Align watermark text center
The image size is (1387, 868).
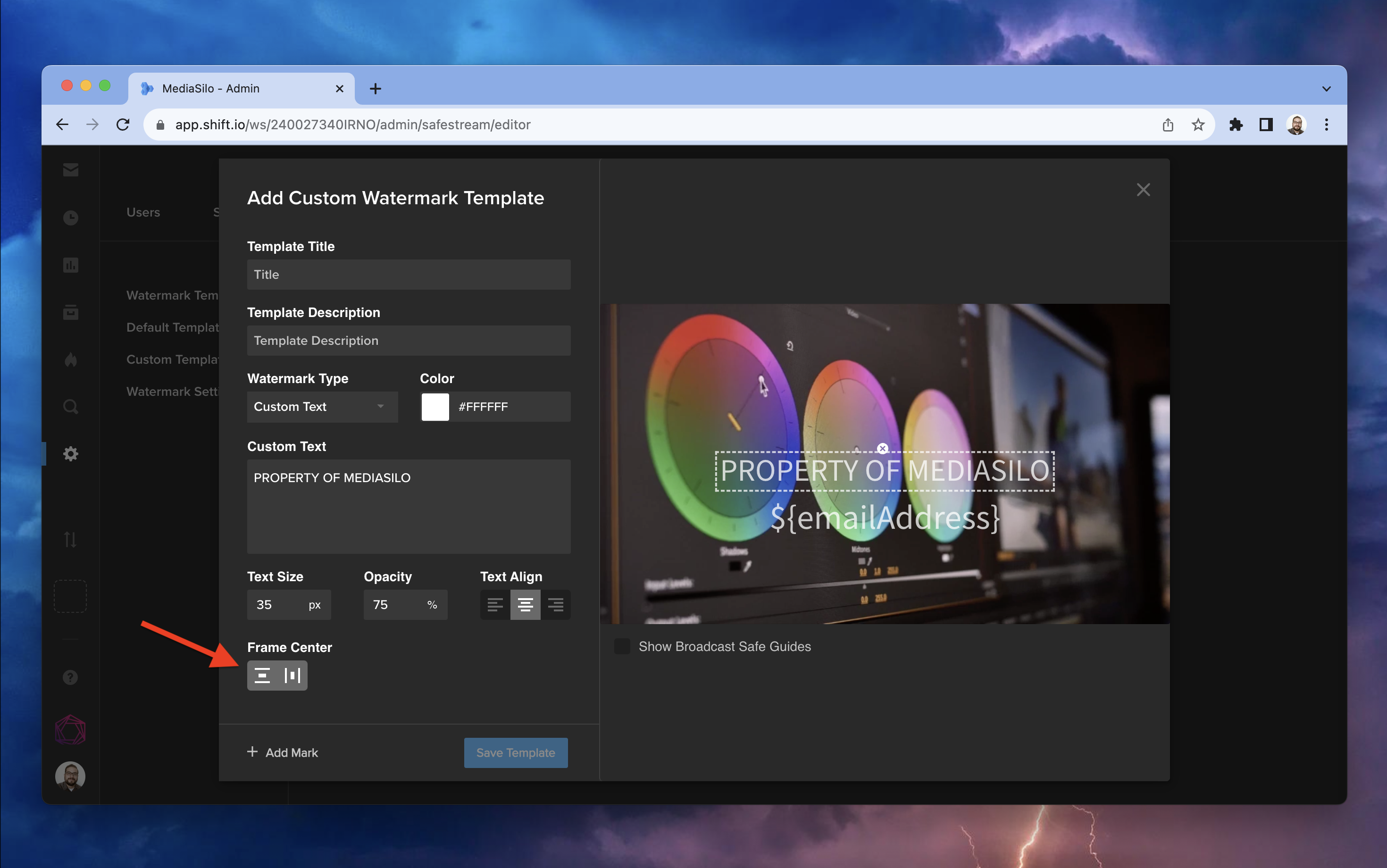pyautogui.click(x=525, y=604)
